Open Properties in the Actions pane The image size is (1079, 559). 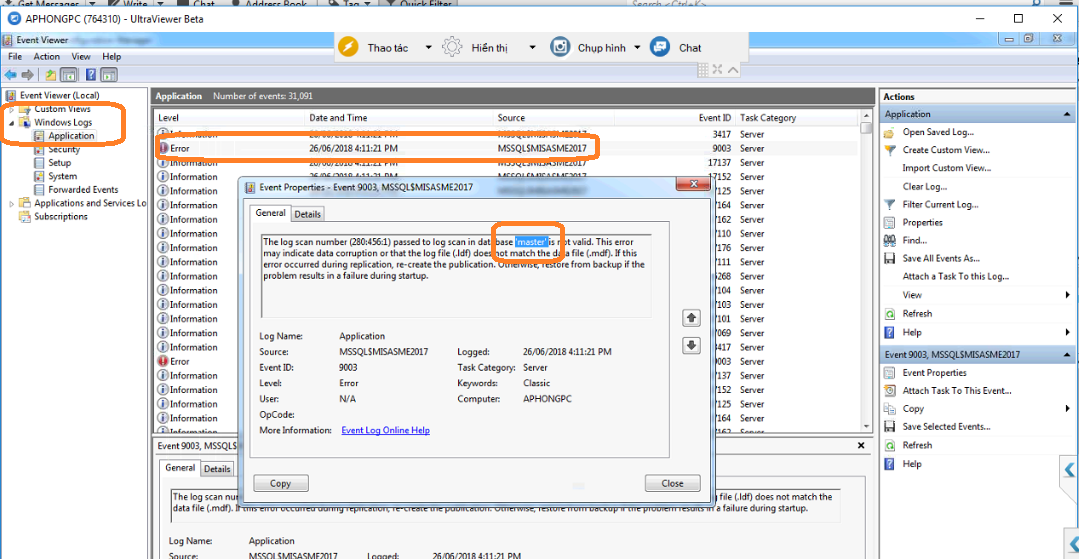coord(923,222)
